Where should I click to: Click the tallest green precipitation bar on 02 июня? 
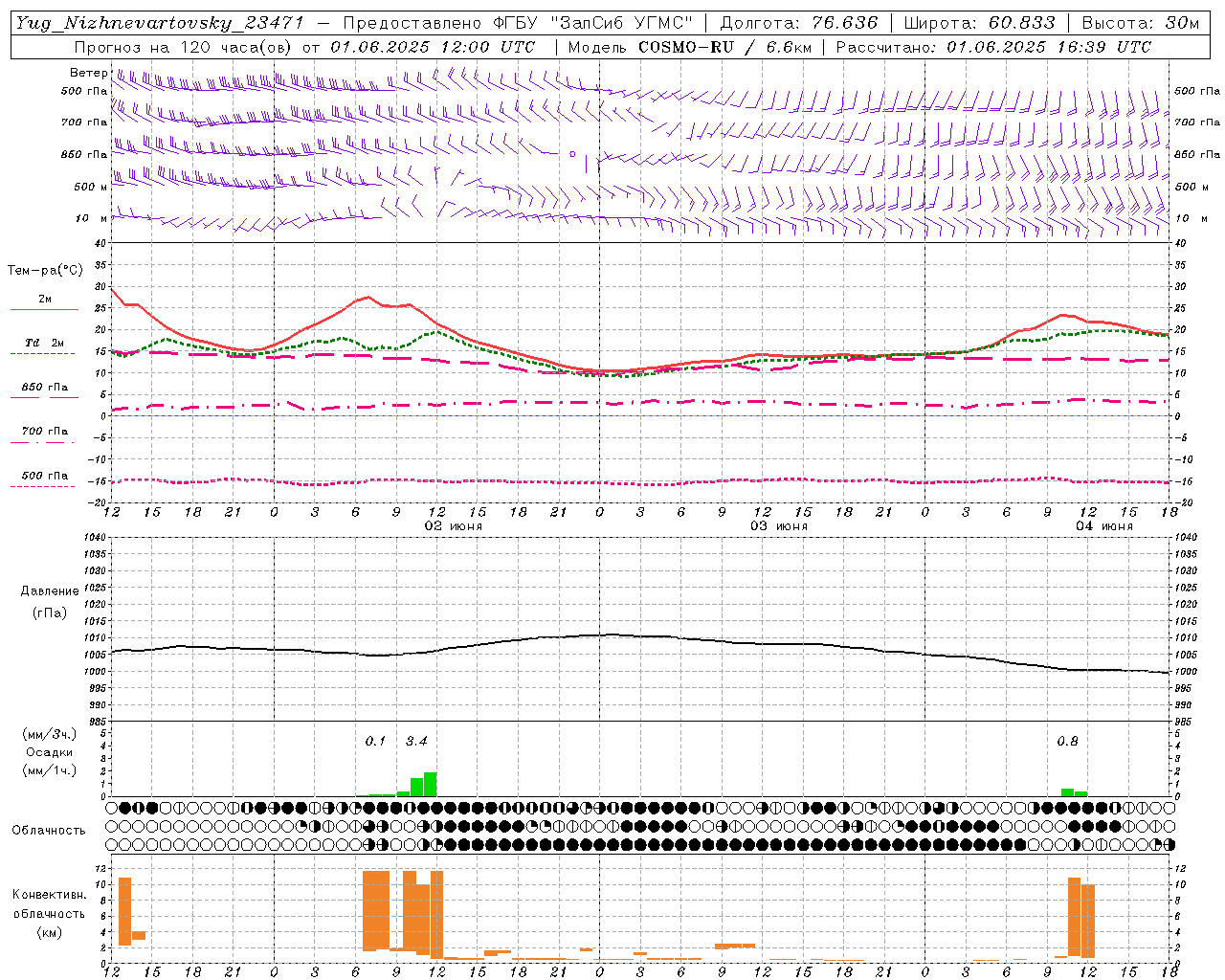click(x=430, y=784)
